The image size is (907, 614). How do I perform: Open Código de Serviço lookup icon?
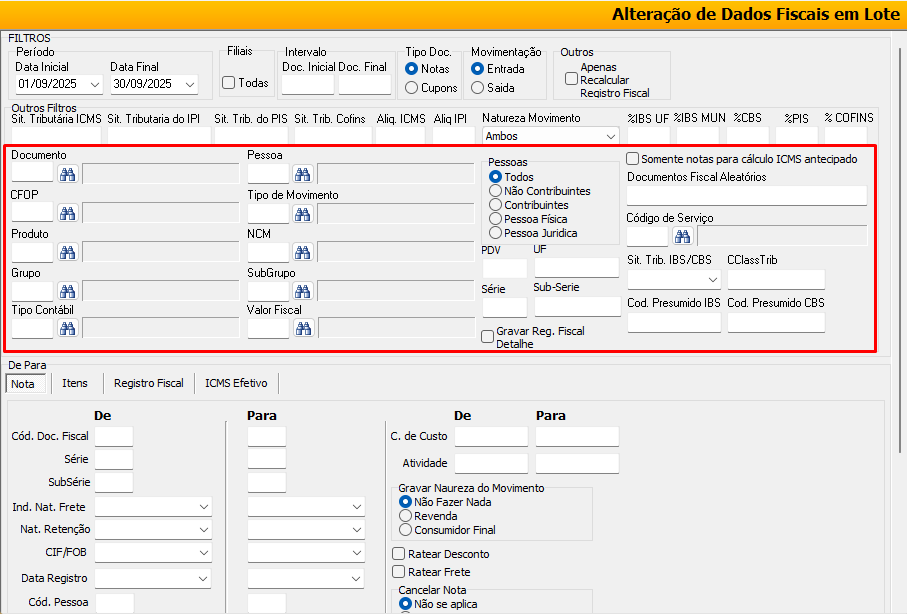tap(682, 237)
